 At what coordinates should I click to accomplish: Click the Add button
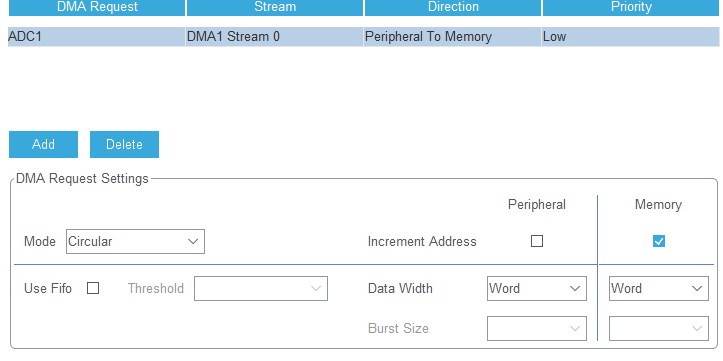point(43,144)
